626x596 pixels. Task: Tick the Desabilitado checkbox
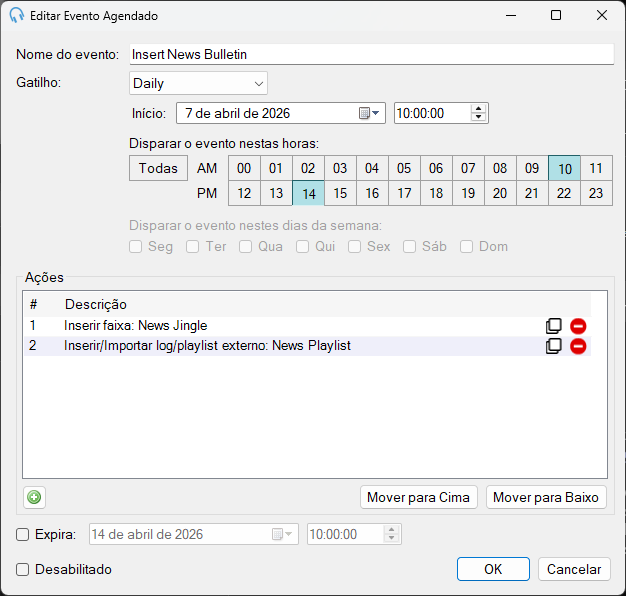[x=22, y=570]
